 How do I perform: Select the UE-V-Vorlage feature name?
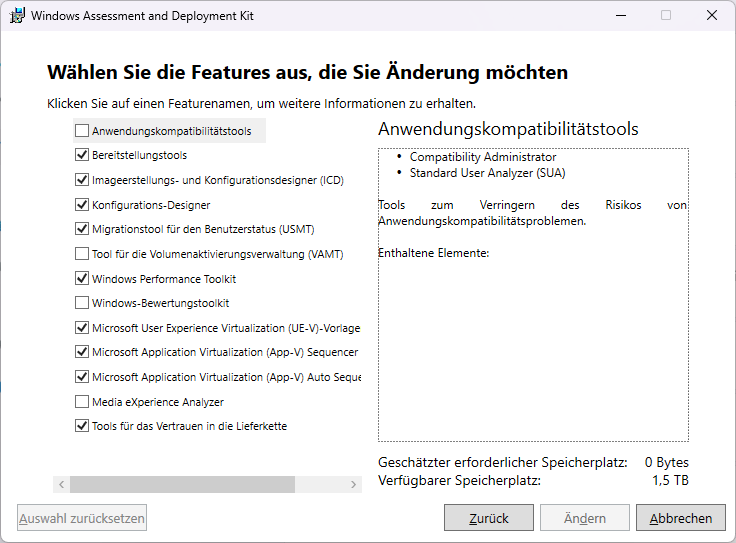(x=225, y=328)
